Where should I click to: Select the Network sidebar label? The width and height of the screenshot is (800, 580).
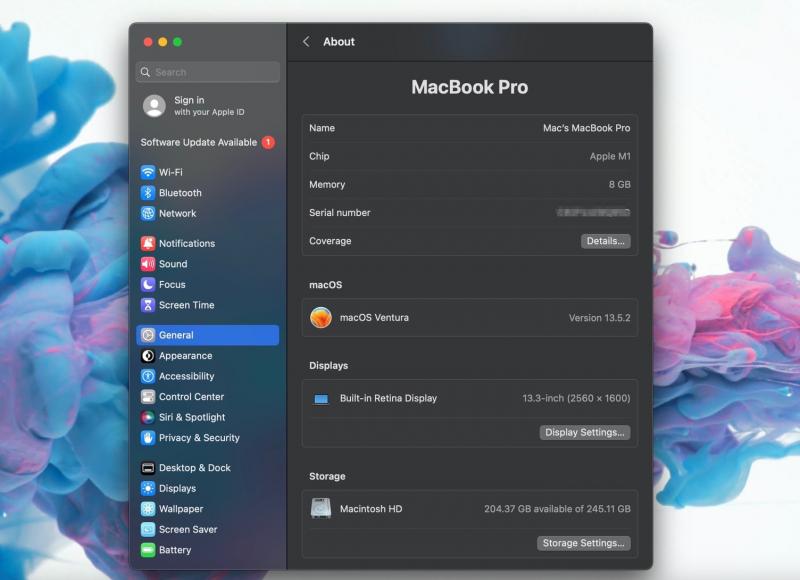(x=178, y=213)
